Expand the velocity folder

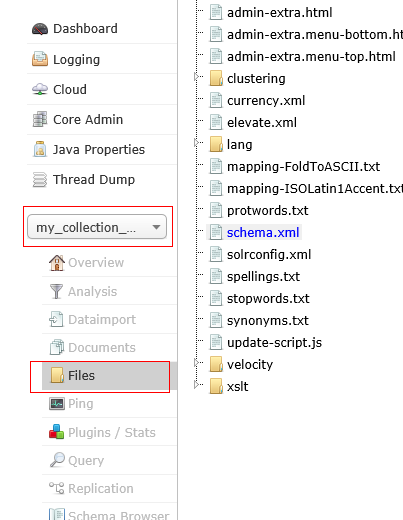[x=196, y=363]
